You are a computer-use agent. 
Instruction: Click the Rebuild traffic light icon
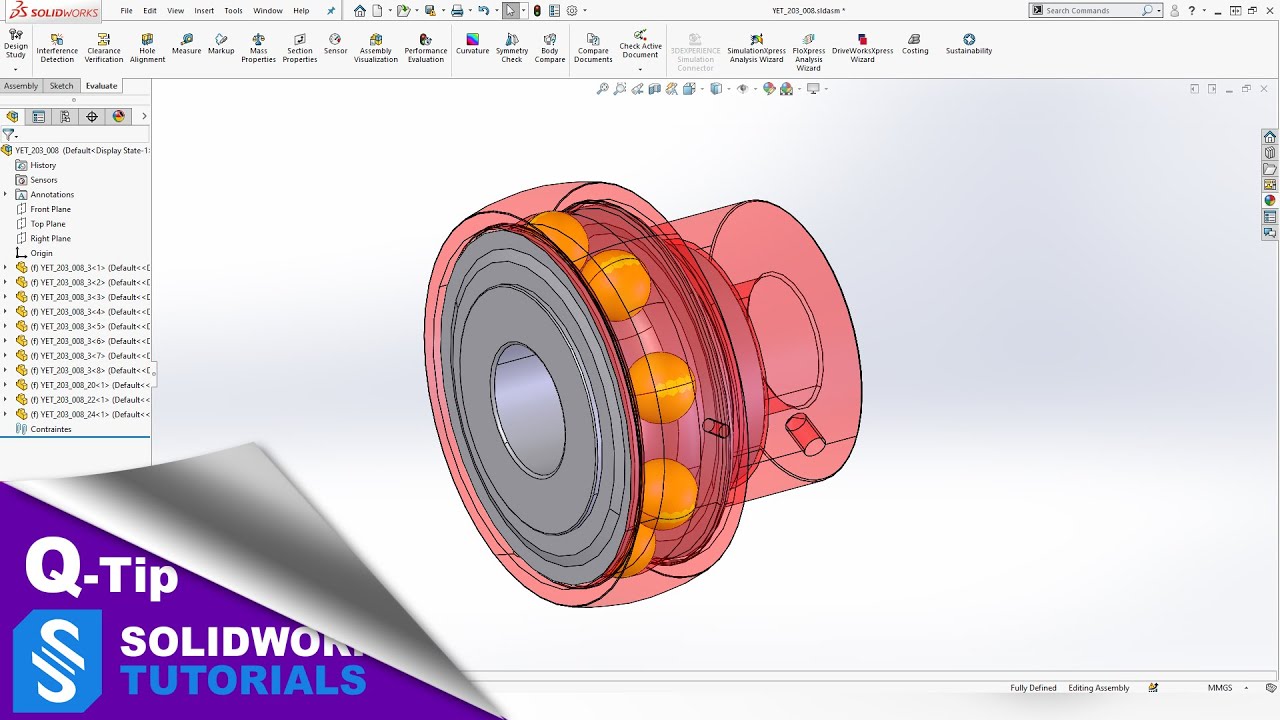click(x=537, y=11)
